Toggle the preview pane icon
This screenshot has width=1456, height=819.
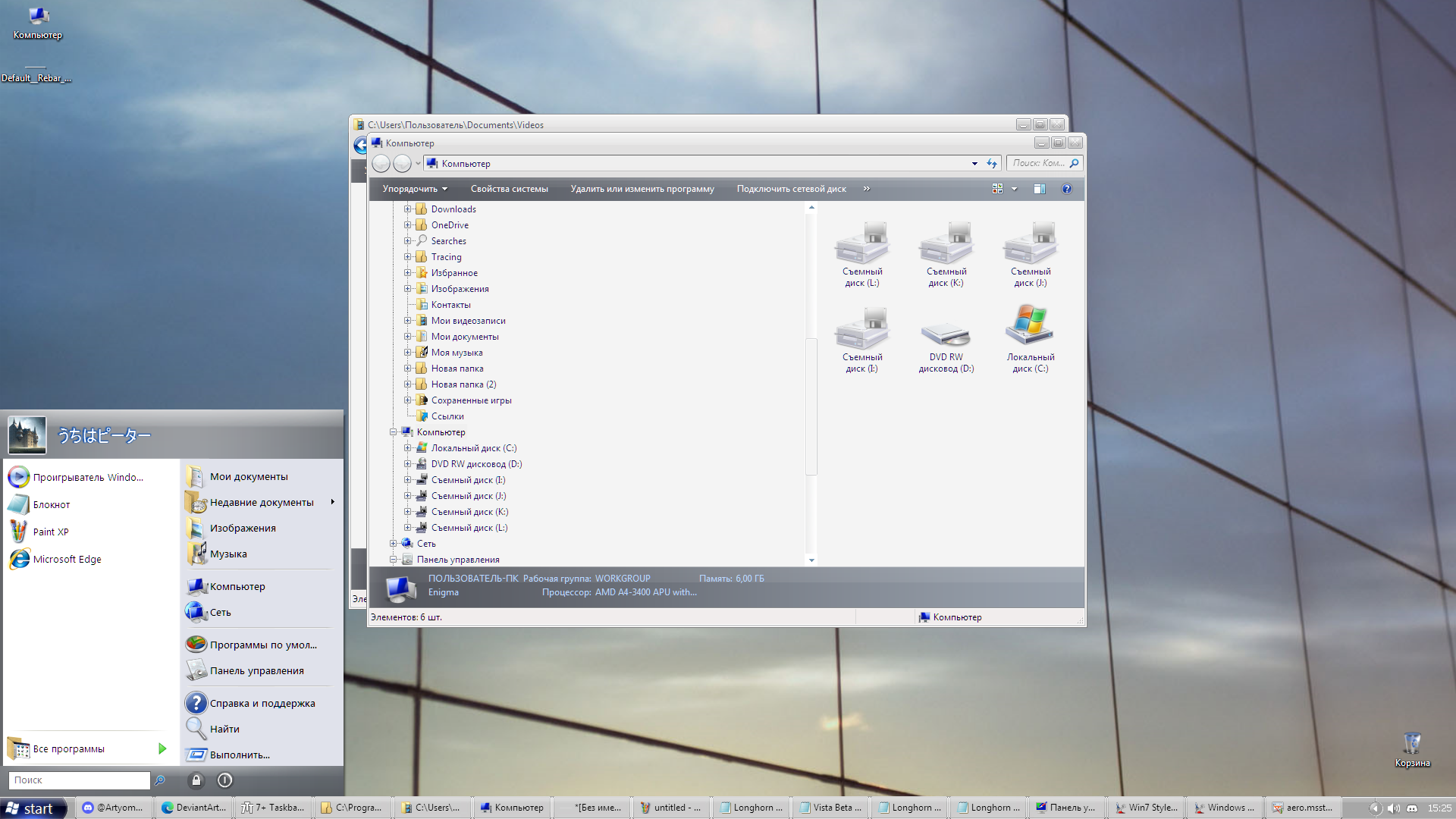coord(1039,189)
